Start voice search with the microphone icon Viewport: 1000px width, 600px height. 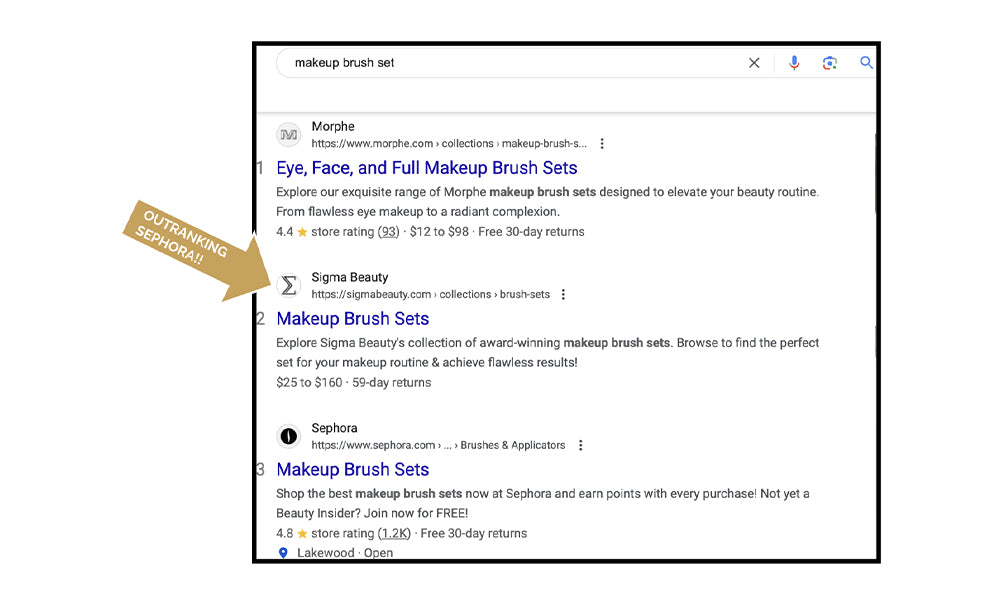point(794,63)
